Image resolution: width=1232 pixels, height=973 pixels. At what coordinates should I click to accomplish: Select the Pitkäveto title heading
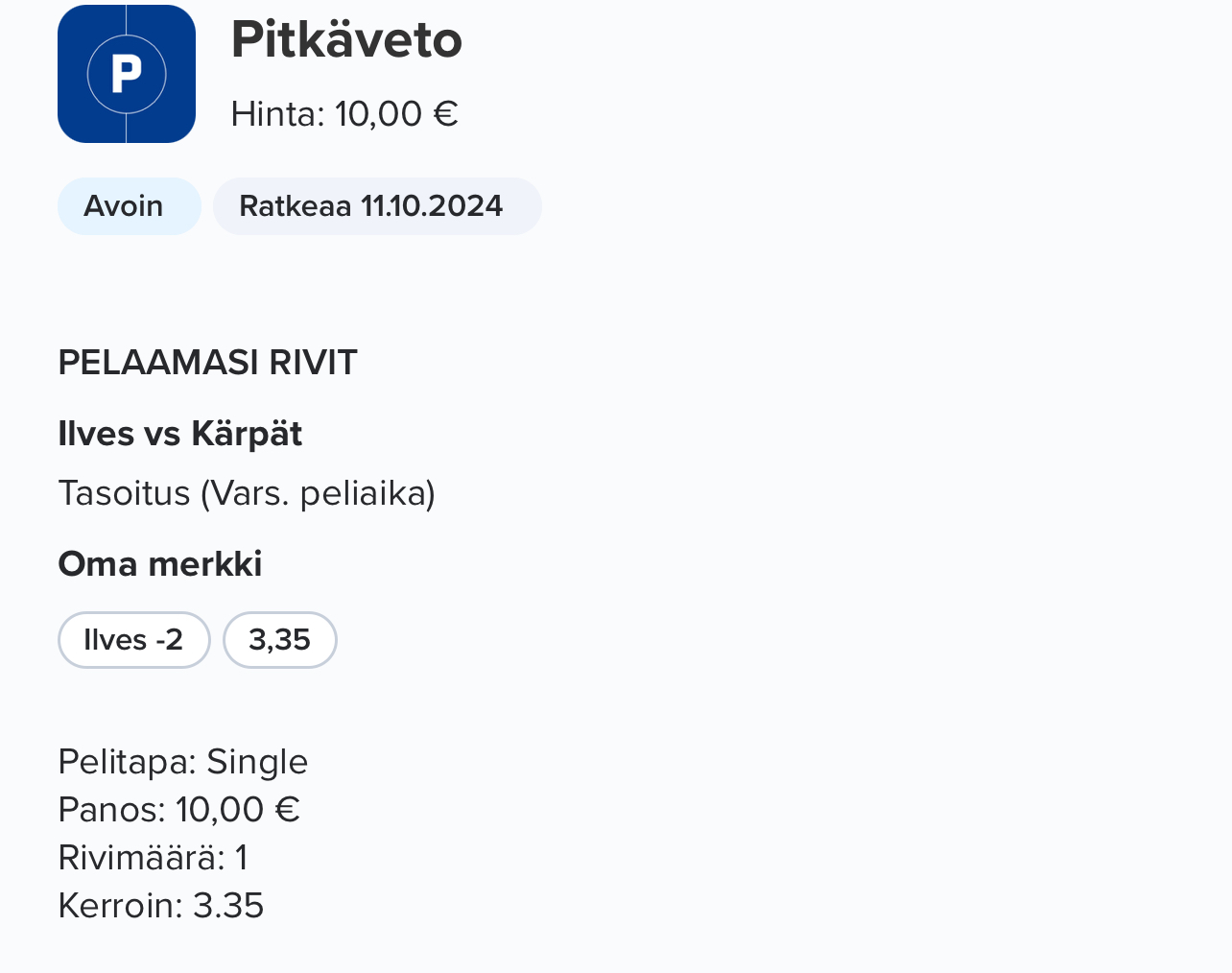point(346,40)
